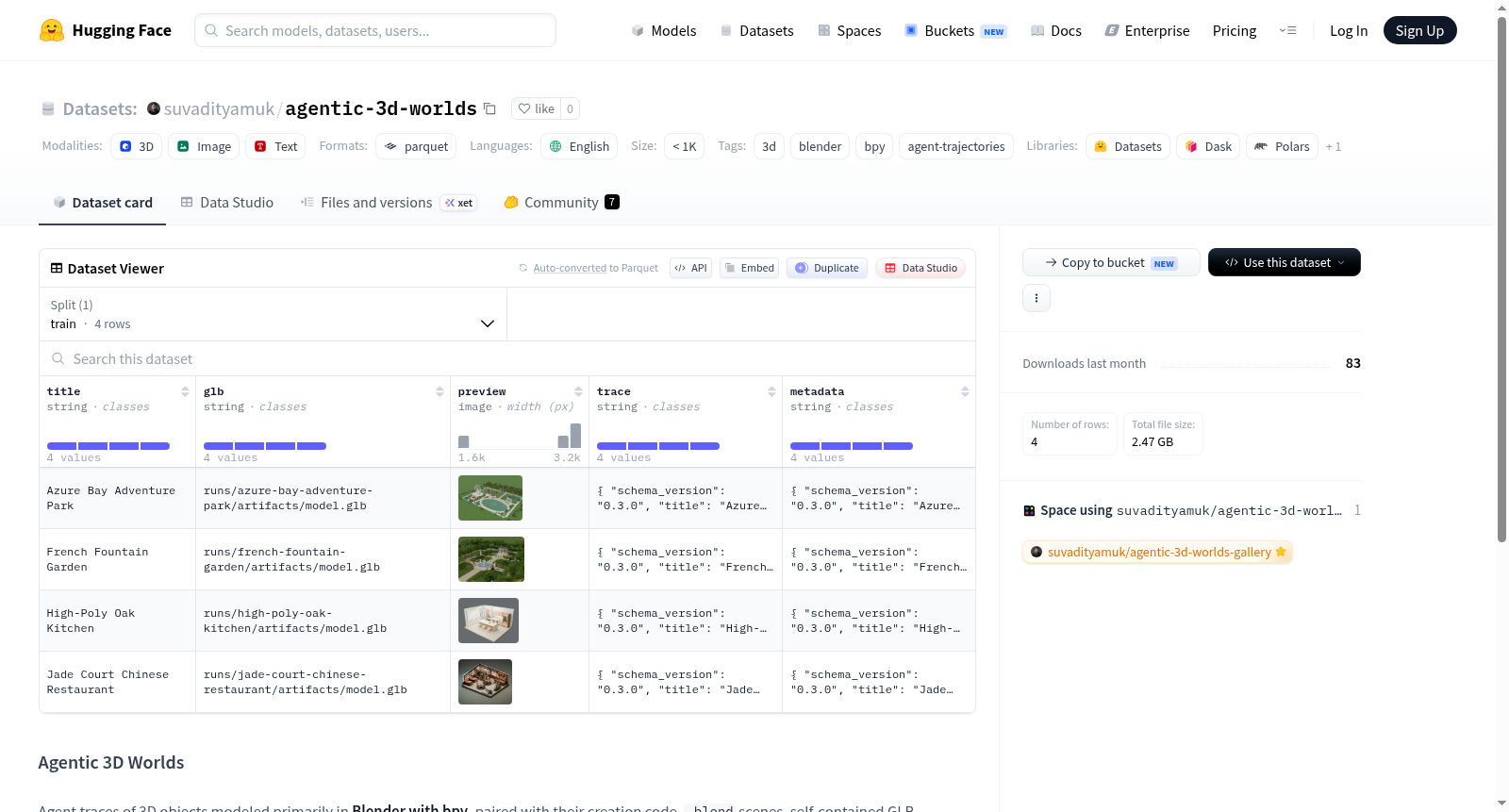Sort the metadata column
Screen dimensions: 1509x812
tap(965, 391)
